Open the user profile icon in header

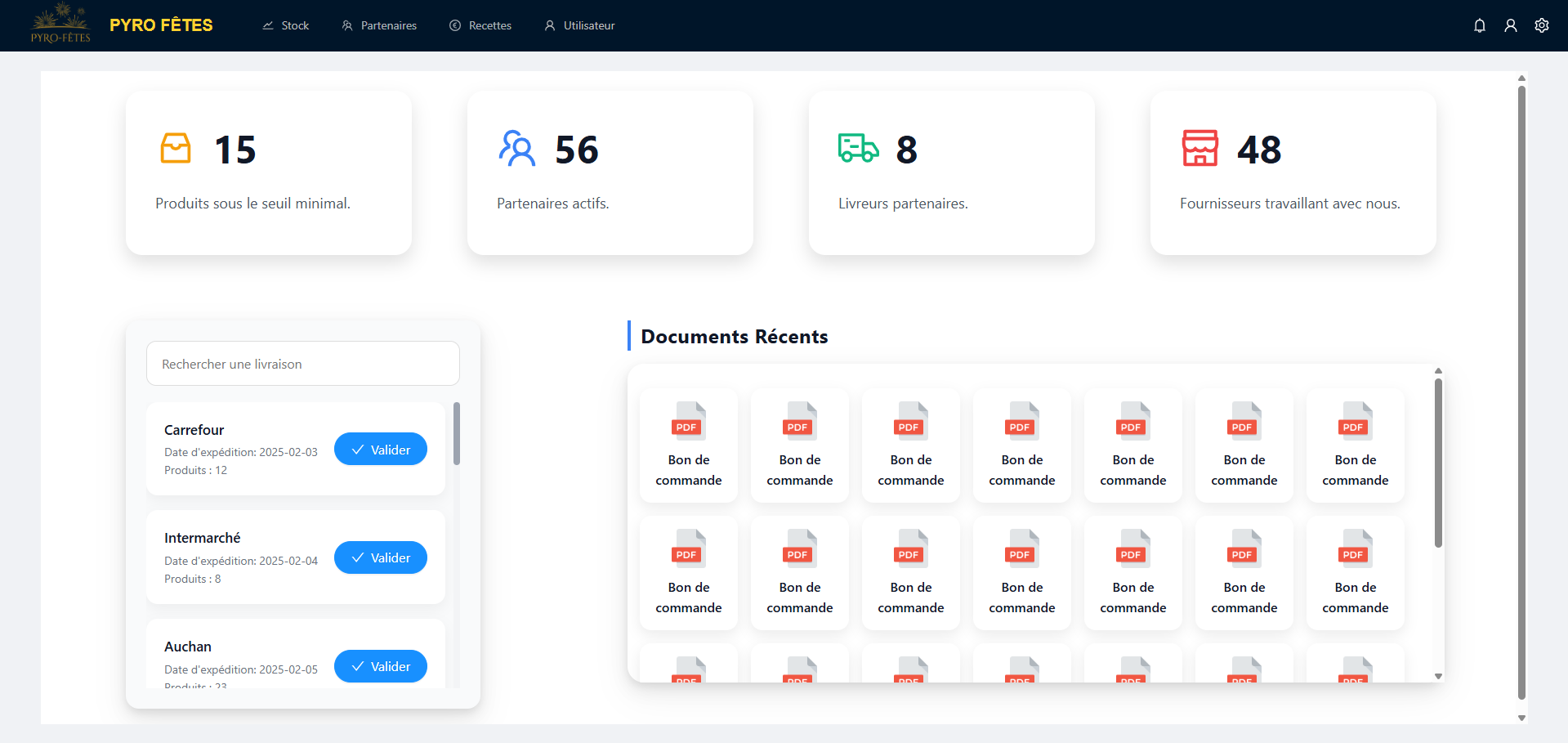[x=1510, y=25]
